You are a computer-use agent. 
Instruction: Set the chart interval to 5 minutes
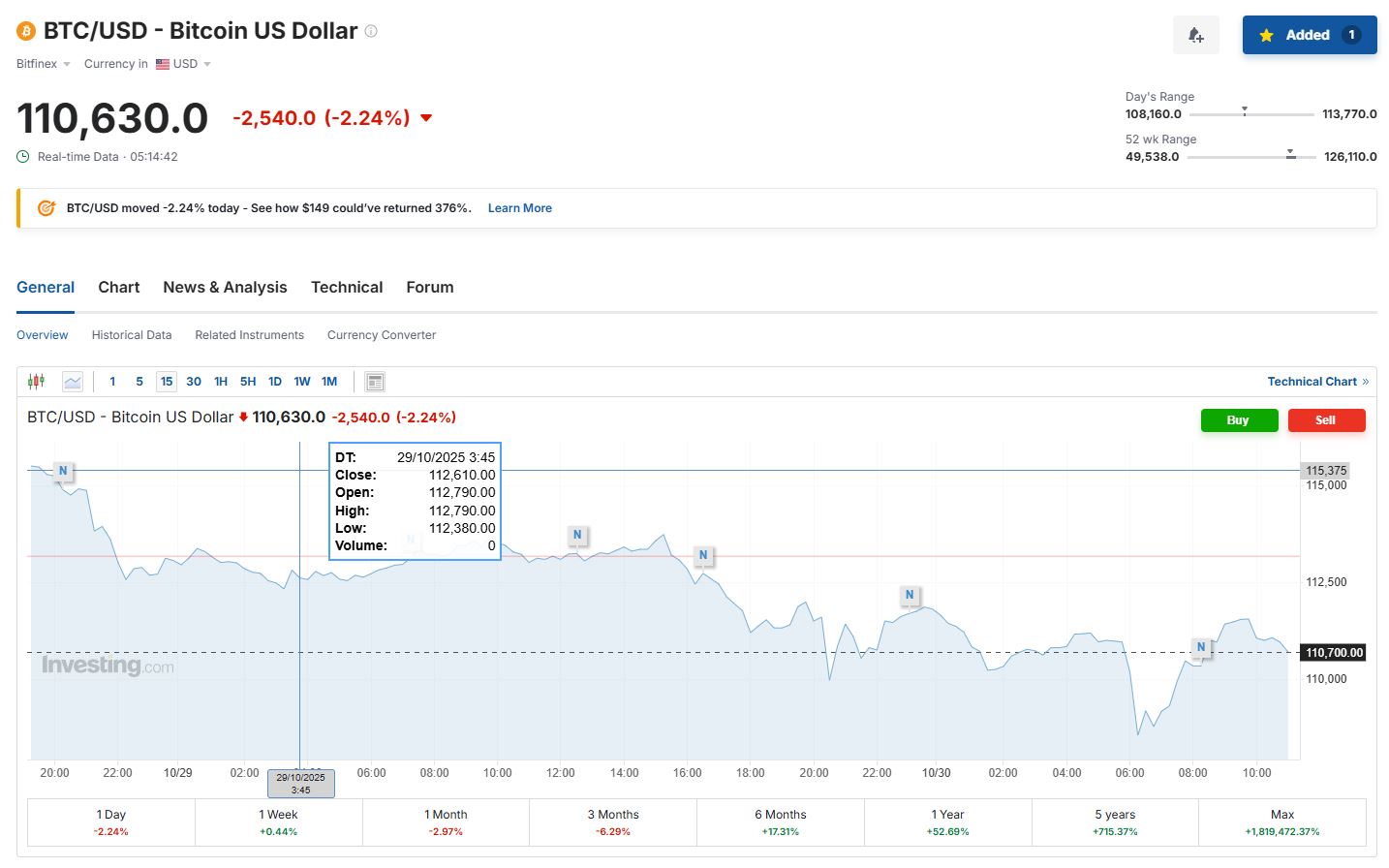click(139, 382)
